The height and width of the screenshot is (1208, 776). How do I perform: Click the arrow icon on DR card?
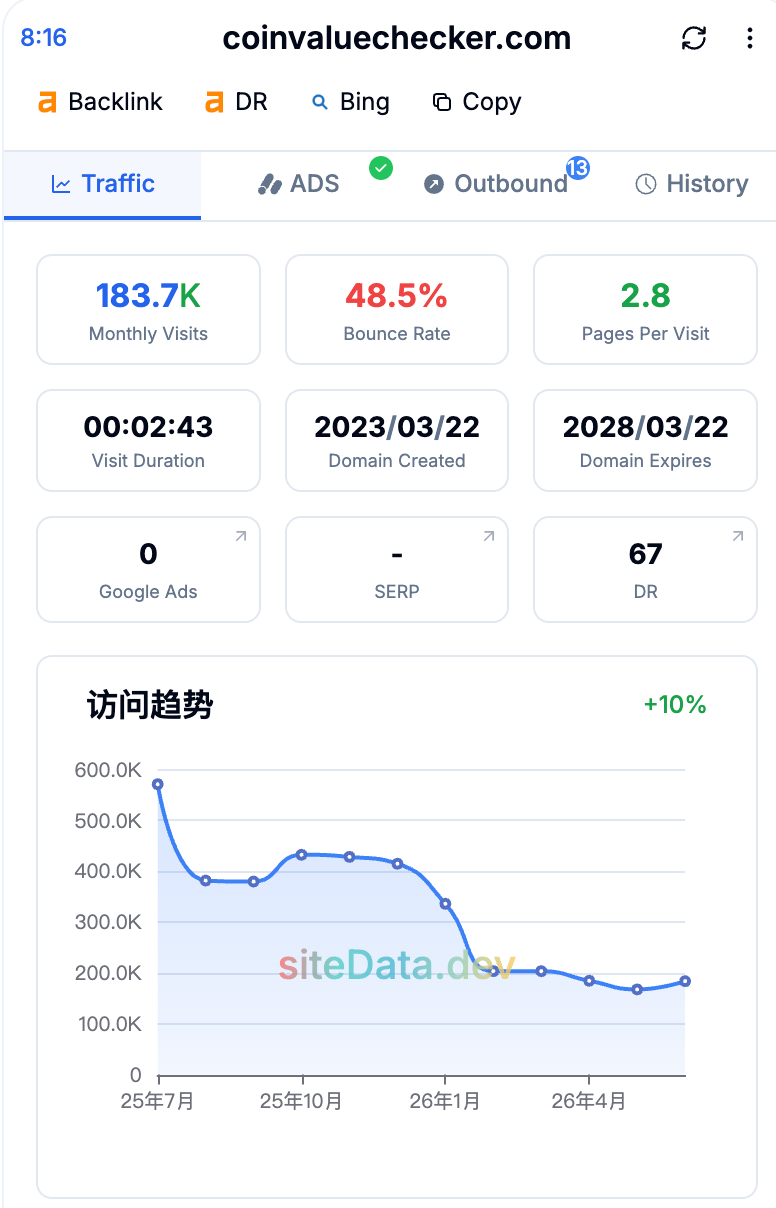(x=737, y=537)
